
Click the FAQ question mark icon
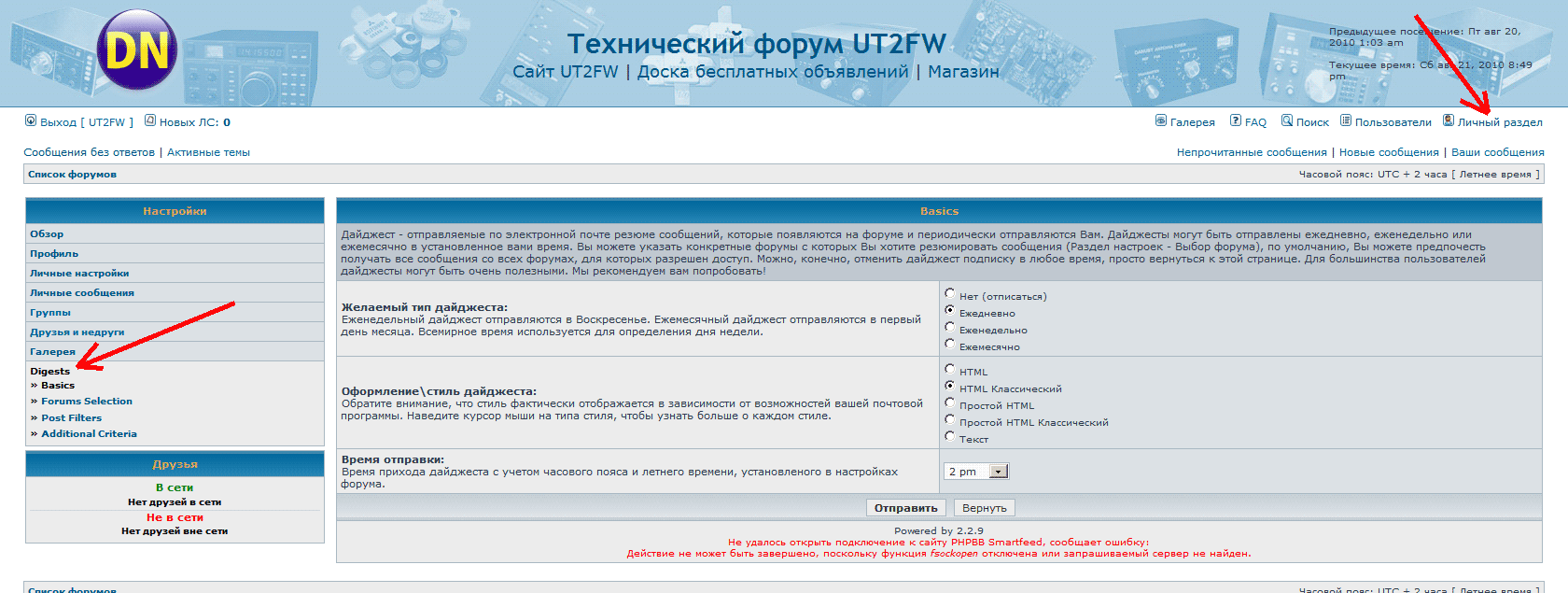click(x=1236, y=120)
